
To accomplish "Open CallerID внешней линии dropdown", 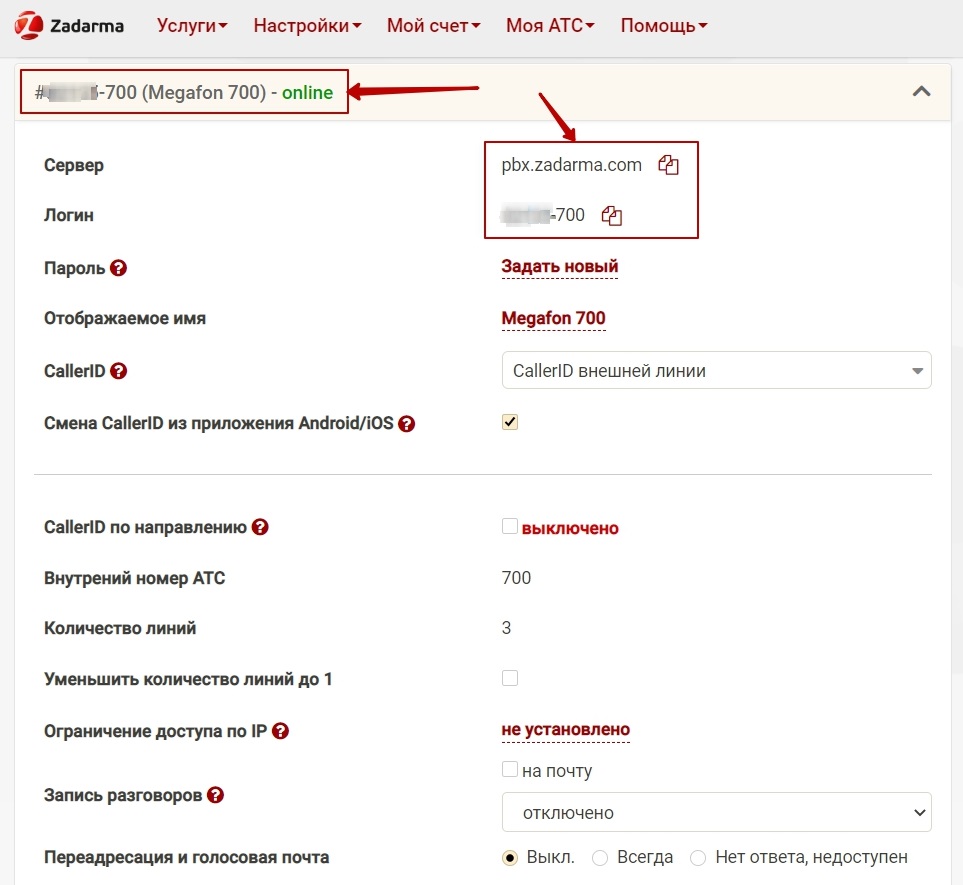I will 716,370.
